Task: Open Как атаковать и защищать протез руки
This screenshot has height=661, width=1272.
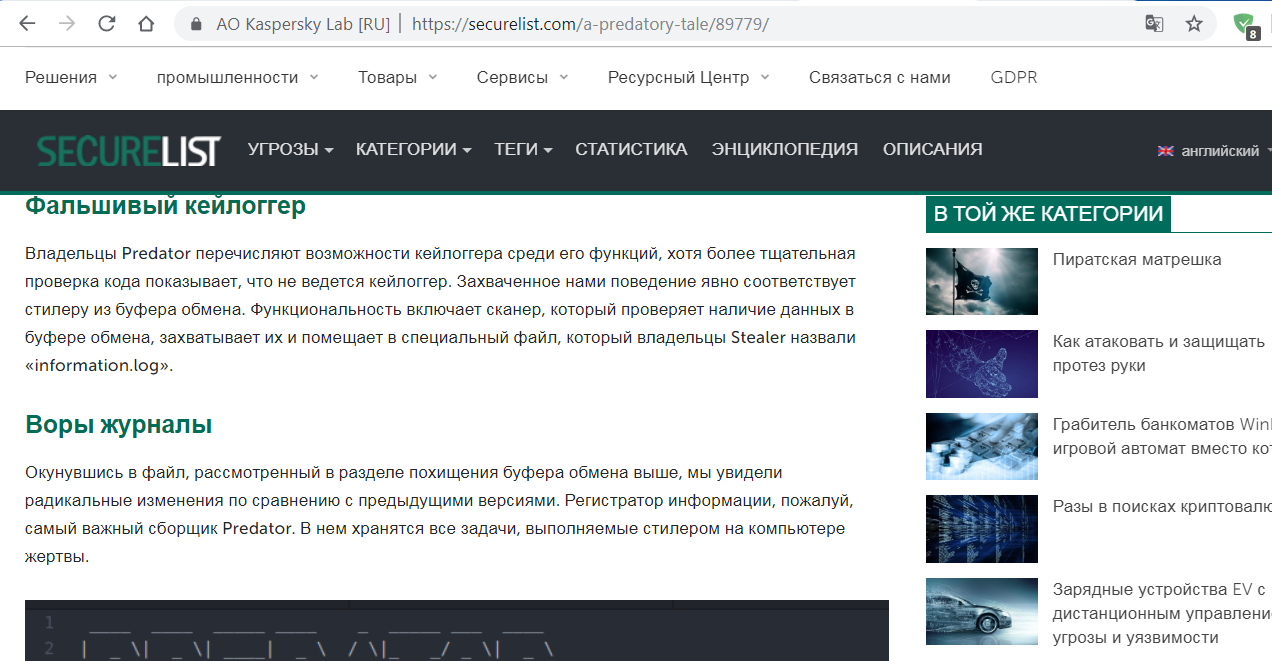Action: [1159, 353]
